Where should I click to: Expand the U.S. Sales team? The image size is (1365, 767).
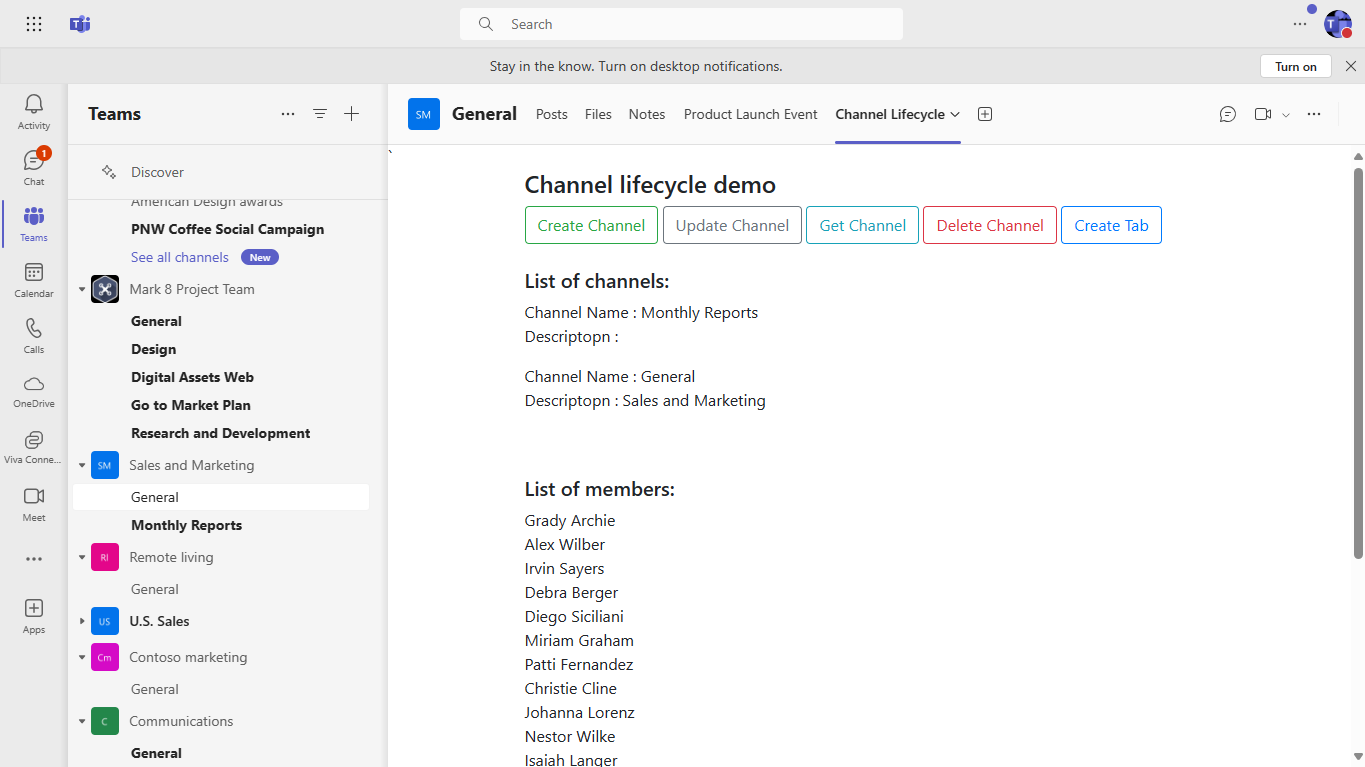[82, 621]
